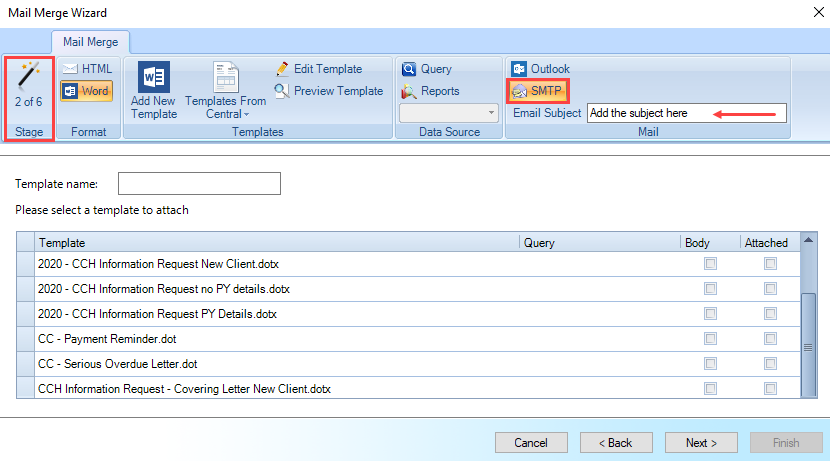The image size is (830, 461).
Task: Open the Data Source combo box
Action: [449, 113]
